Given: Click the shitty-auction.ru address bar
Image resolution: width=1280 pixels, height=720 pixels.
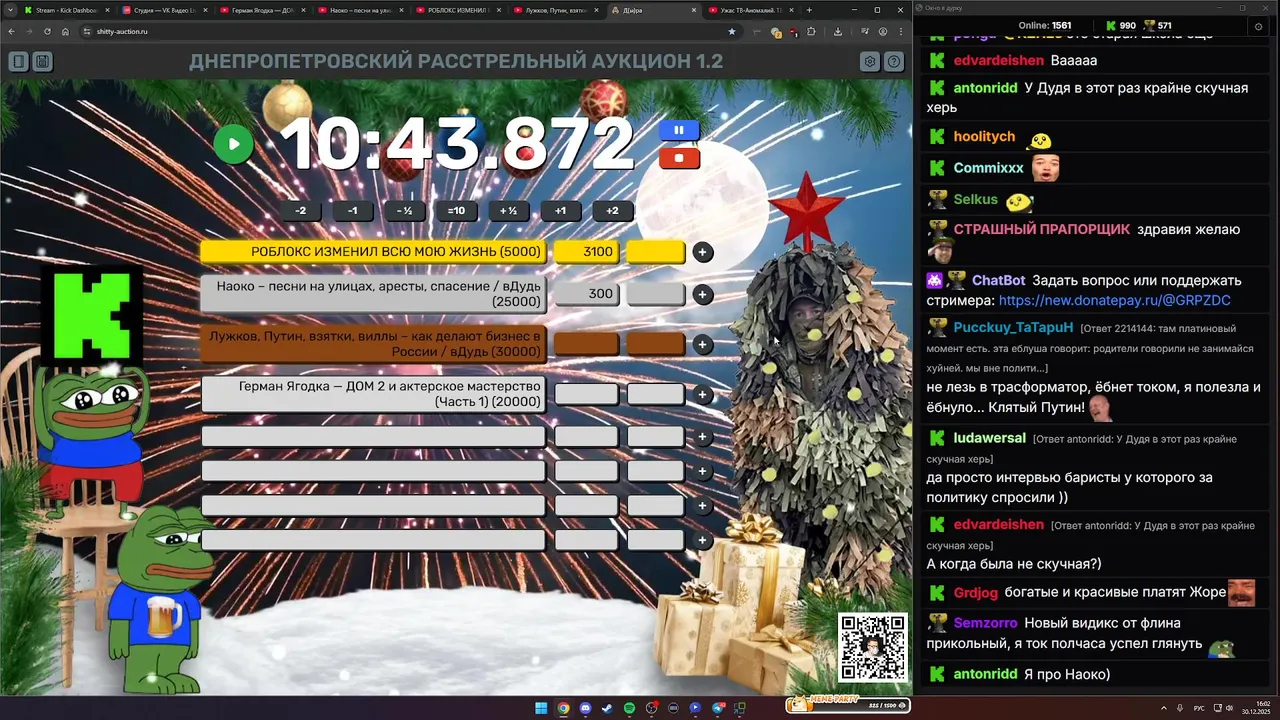Looking at the screenshot, I should coord(410,31).
